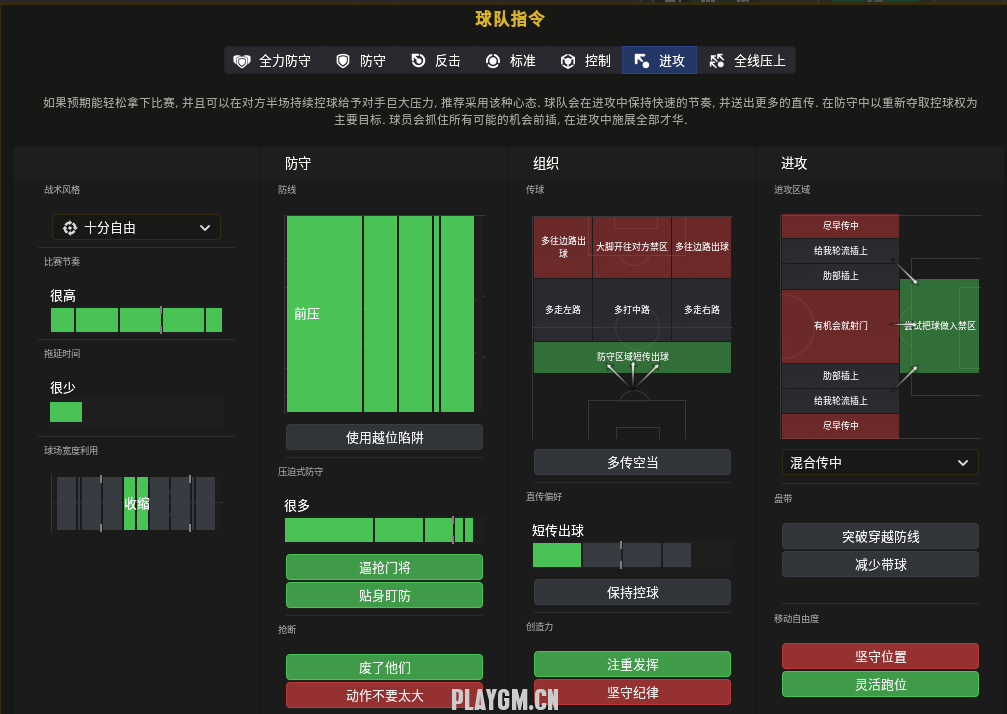Viewport: 1007px width, 714px height.
Task: Click the 防守 shield icon
Action: click(x=343, y=61)
